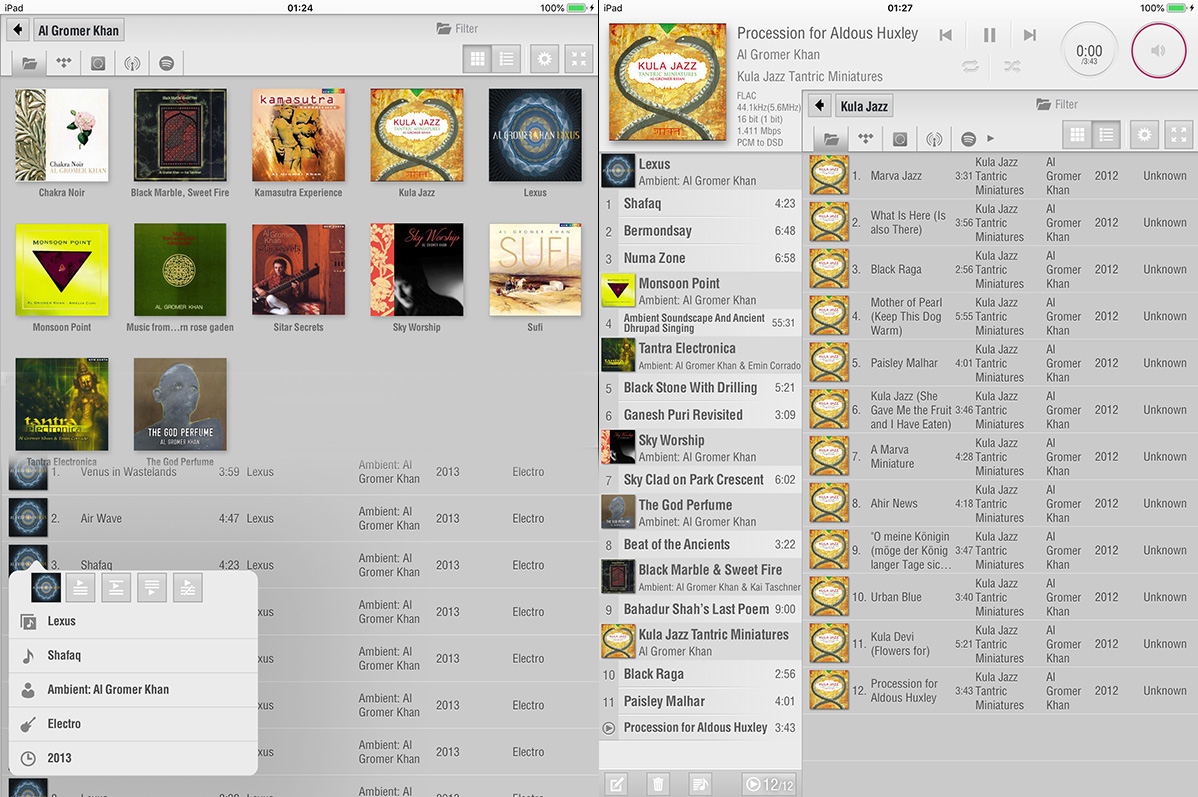
Task: Toggle shuffle playback mode
Action: point(1012,67)
